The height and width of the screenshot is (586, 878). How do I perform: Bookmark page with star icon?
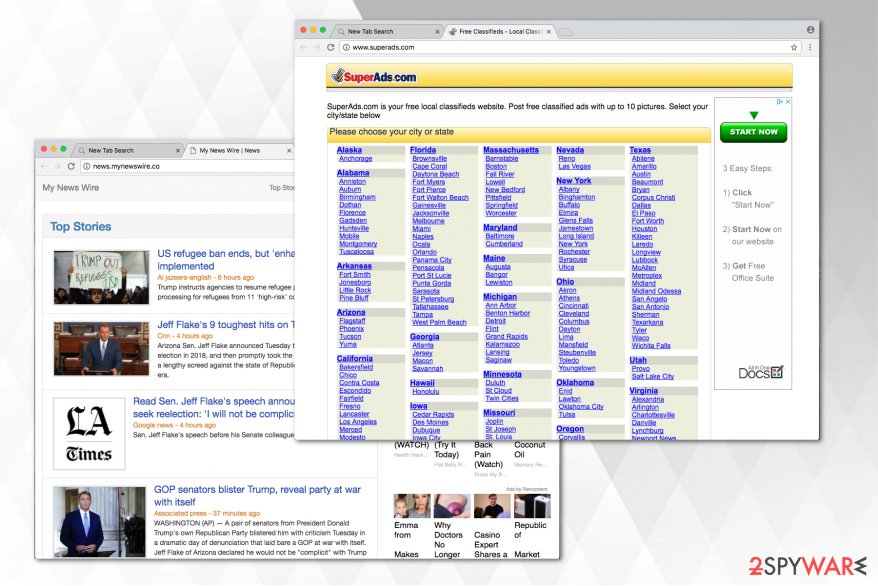794,48
